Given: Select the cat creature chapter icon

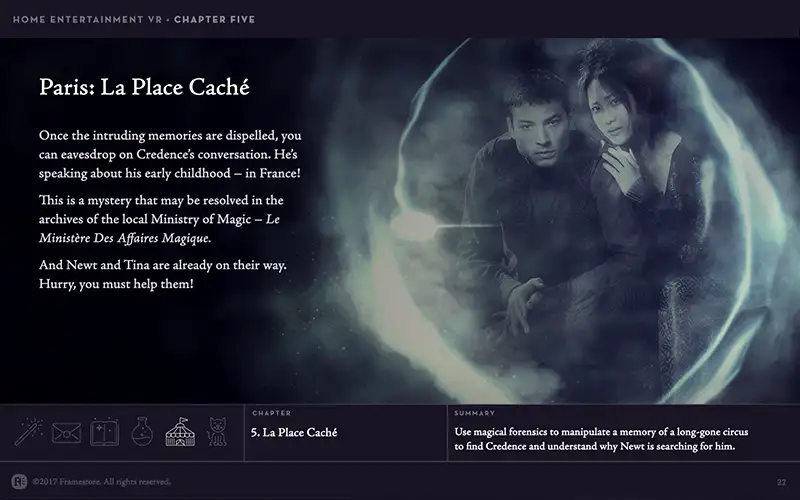Looking at the screenshot, I should (217, 432).
